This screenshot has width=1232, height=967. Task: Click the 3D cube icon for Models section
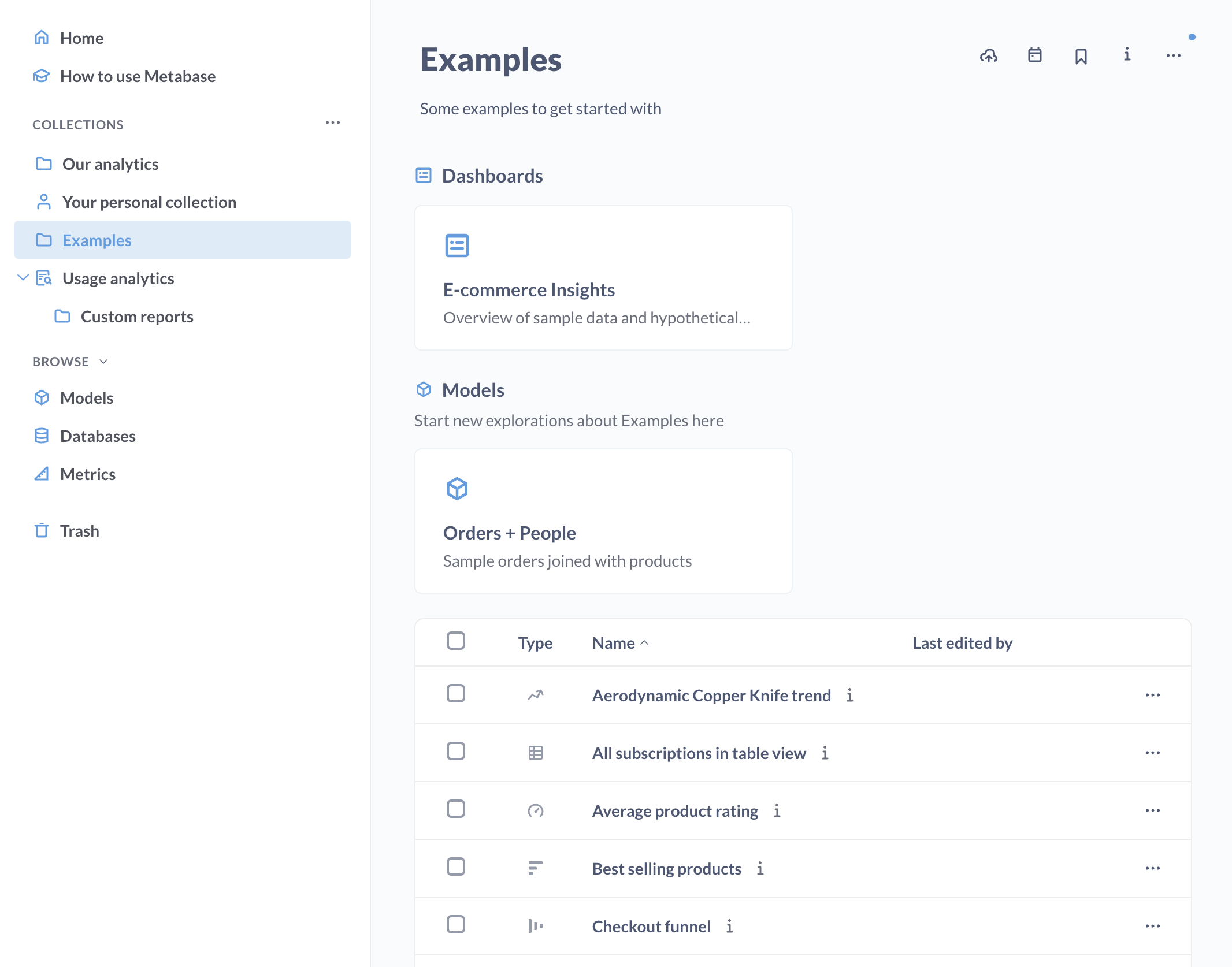[424, 390]
